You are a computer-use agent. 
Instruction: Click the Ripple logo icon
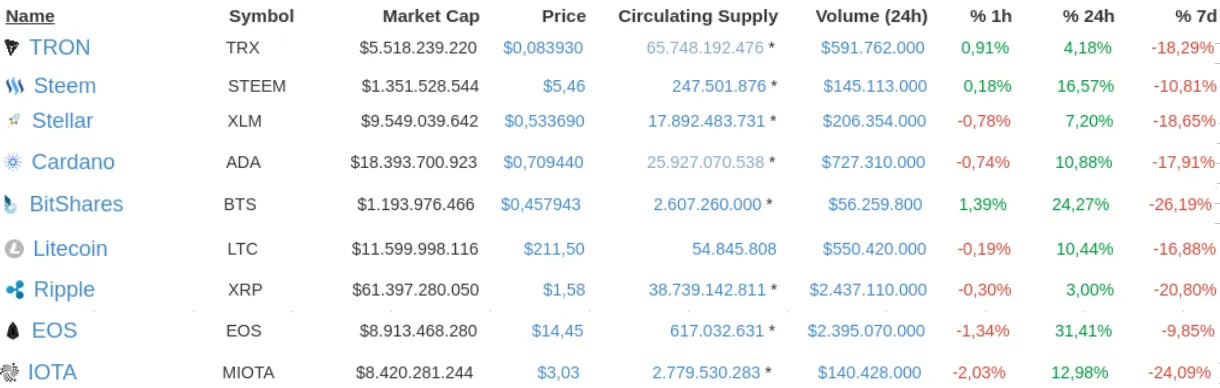14,290
